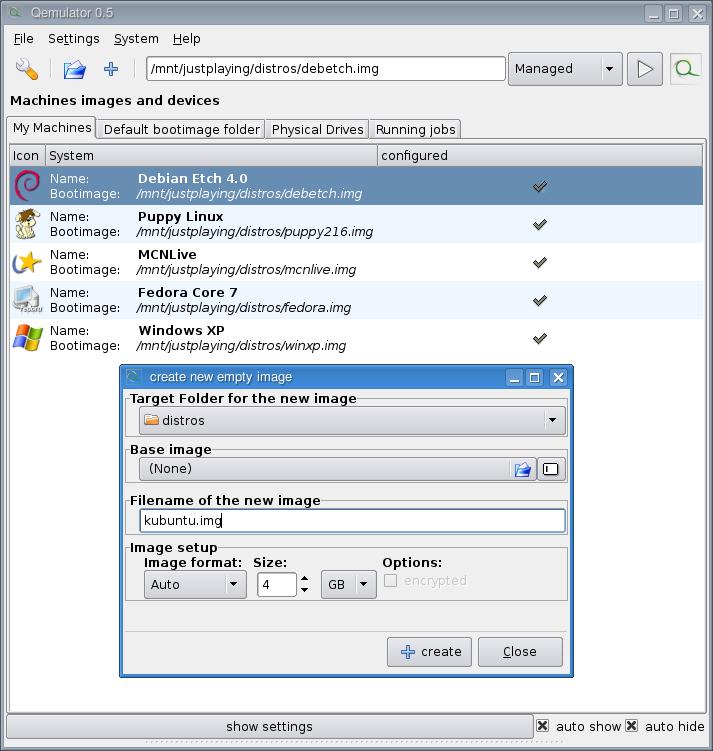Image resolution: width=713 pixels, height=751 pixels.
Task: Click the Debian swirl icon
Action: tap(27, 186)
